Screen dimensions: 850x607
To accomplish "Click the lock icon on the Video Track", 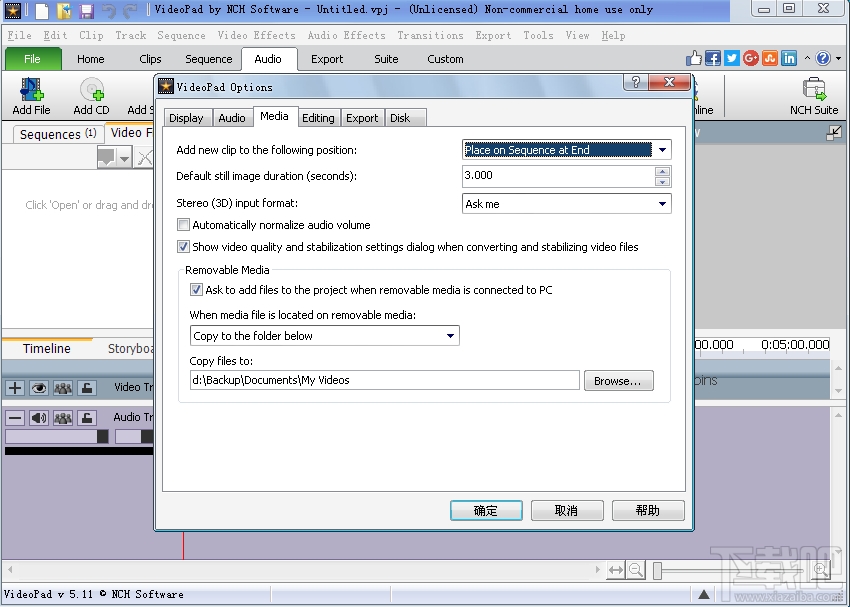I will click(85, 388).
